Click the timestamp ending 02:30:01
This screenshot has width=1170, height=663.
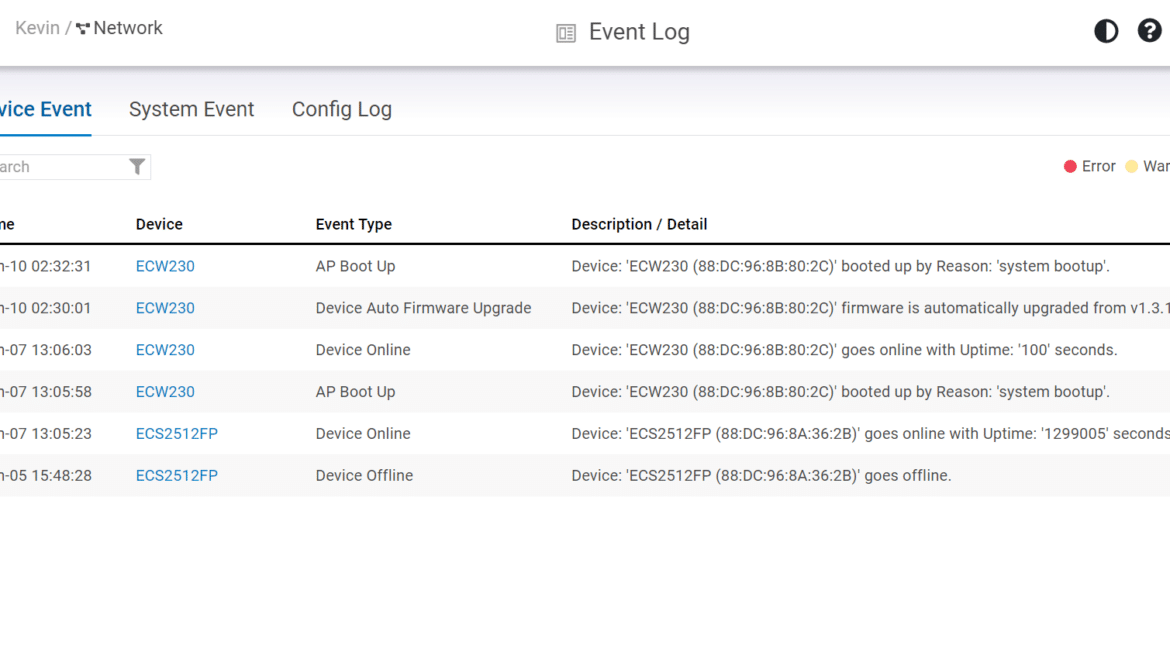coord(46,308)
